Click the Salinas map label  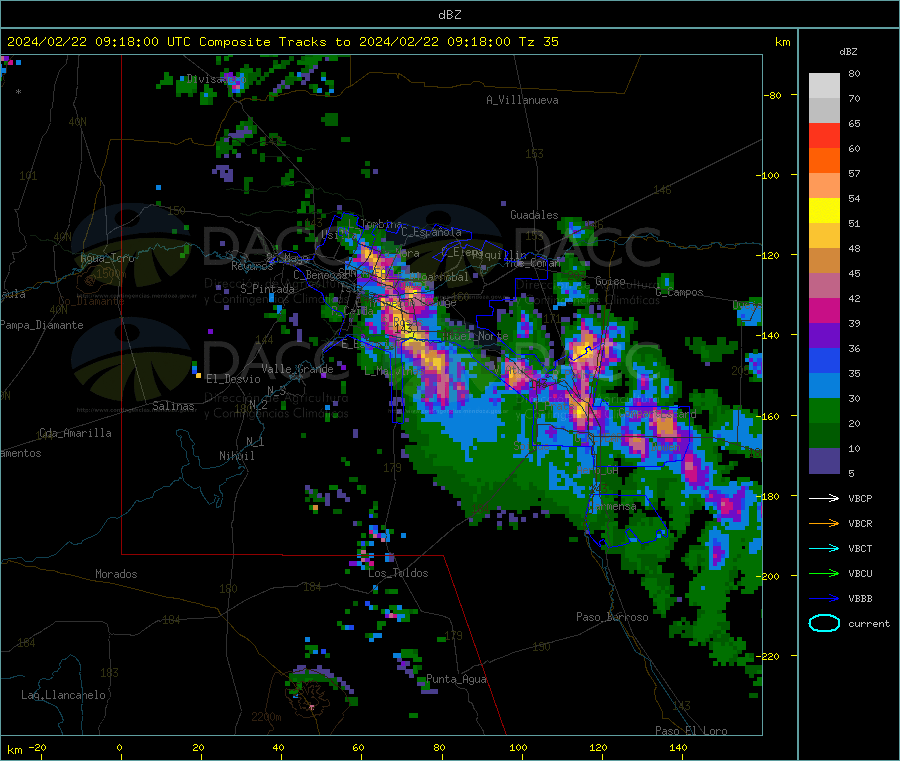click(173, 406)
